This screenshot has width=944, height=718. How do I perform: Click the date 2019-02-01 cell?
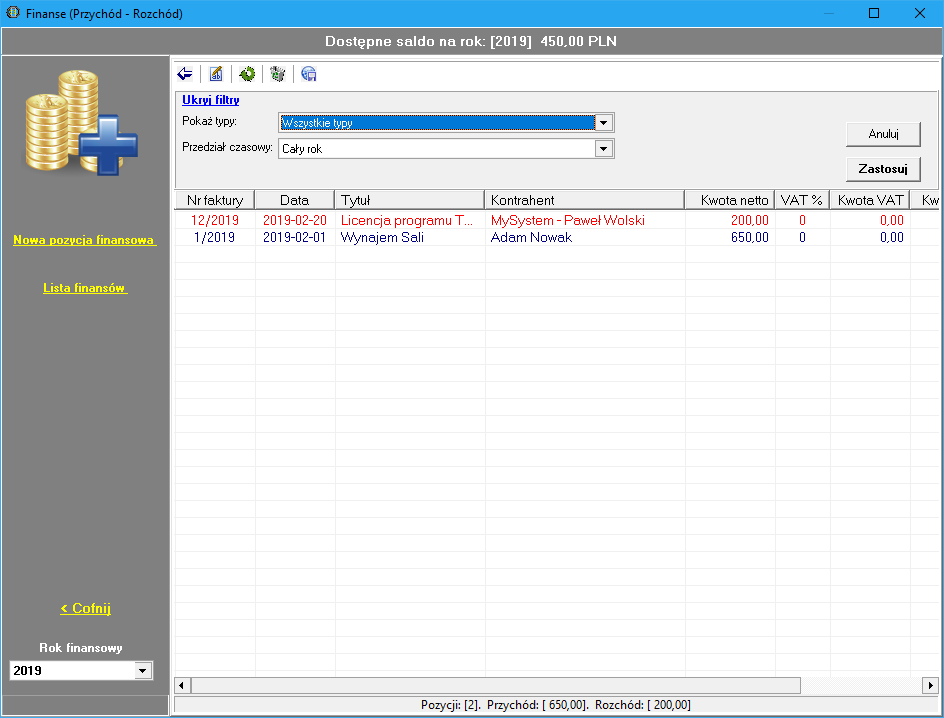click(294, 237)
